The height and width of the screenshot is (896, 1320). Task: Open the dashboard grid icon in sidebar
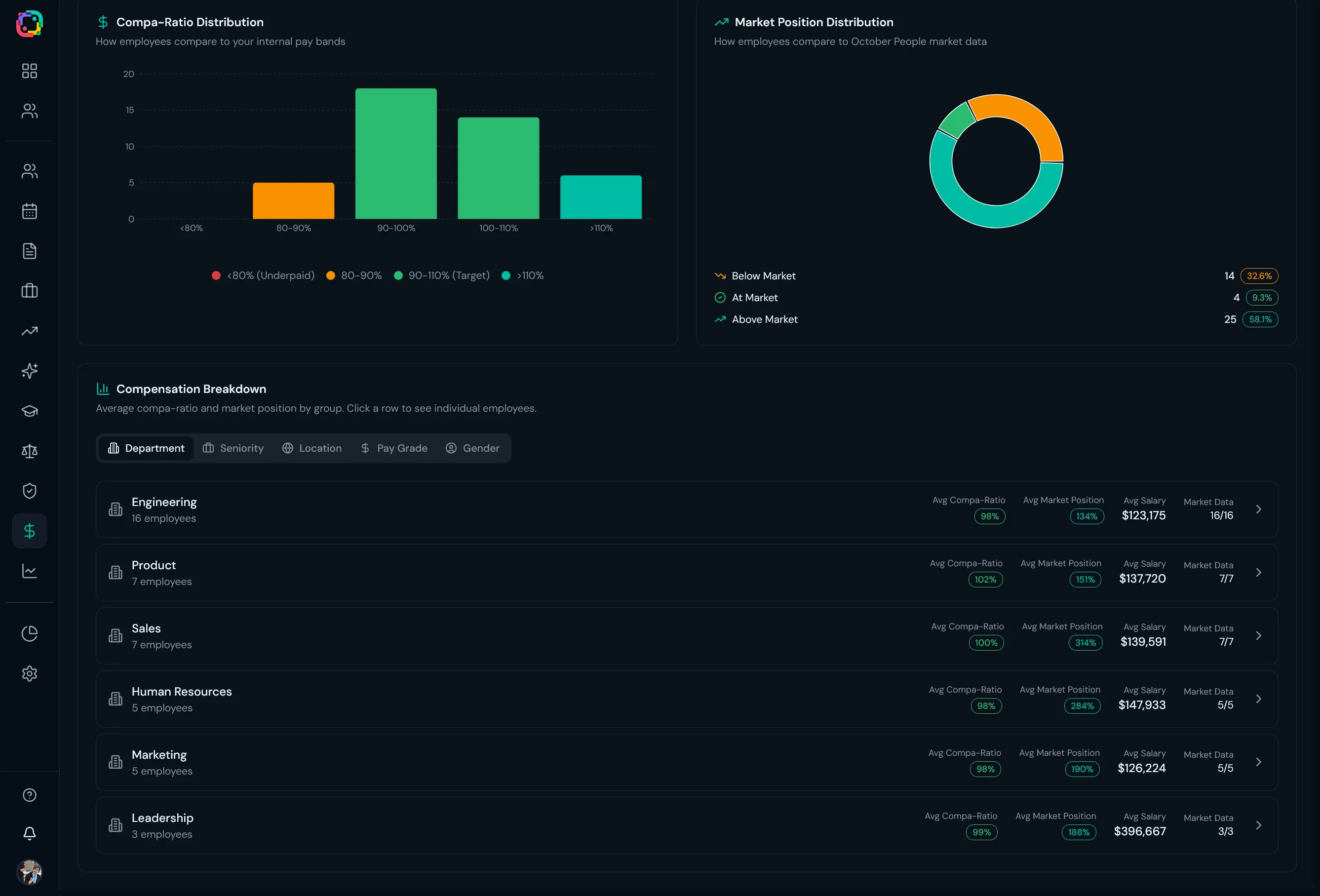[x=30, y=71]
